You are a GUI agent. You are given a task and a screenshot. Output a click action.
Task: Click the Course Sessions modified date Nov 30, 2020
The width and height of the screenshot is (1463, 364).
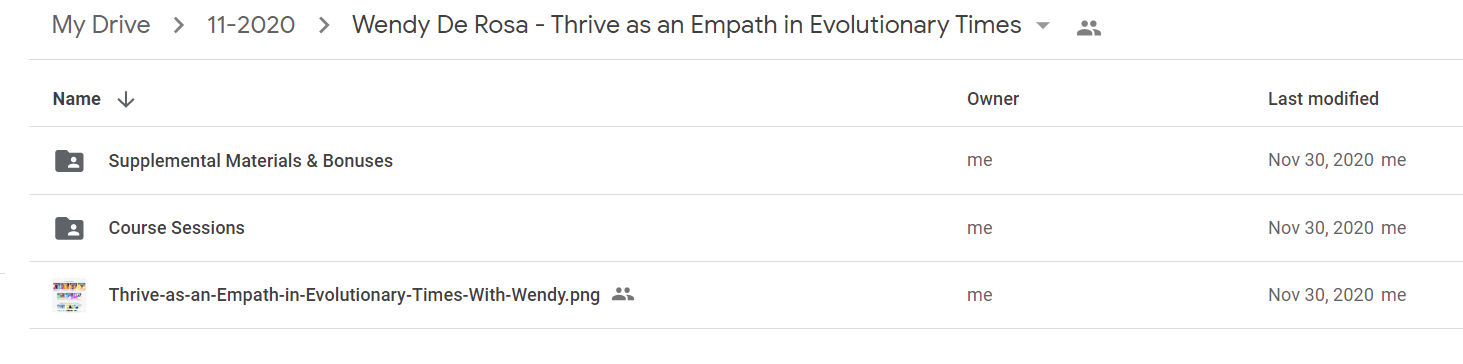click(x=1321, y=228)
